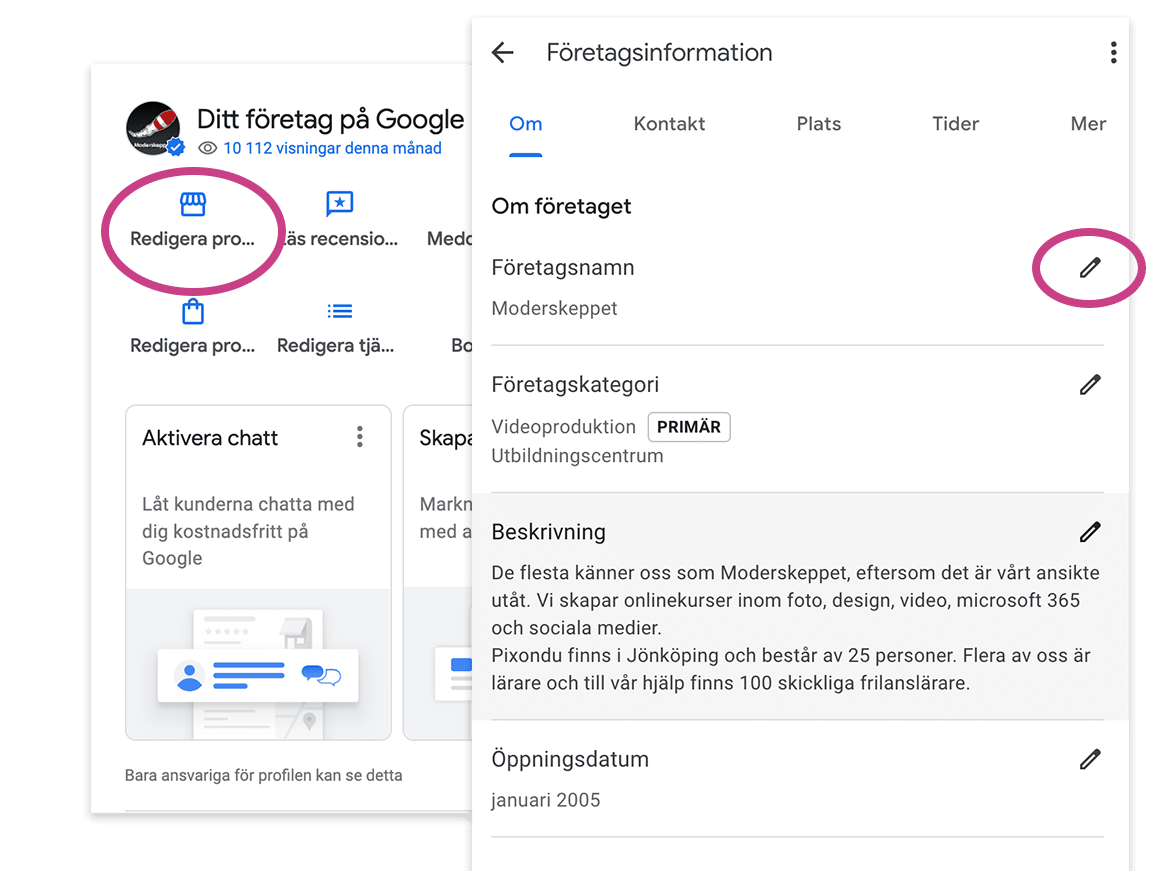Edit Företagskategori with the pencil icon
1160x871 pixels.
[1090, 384]
